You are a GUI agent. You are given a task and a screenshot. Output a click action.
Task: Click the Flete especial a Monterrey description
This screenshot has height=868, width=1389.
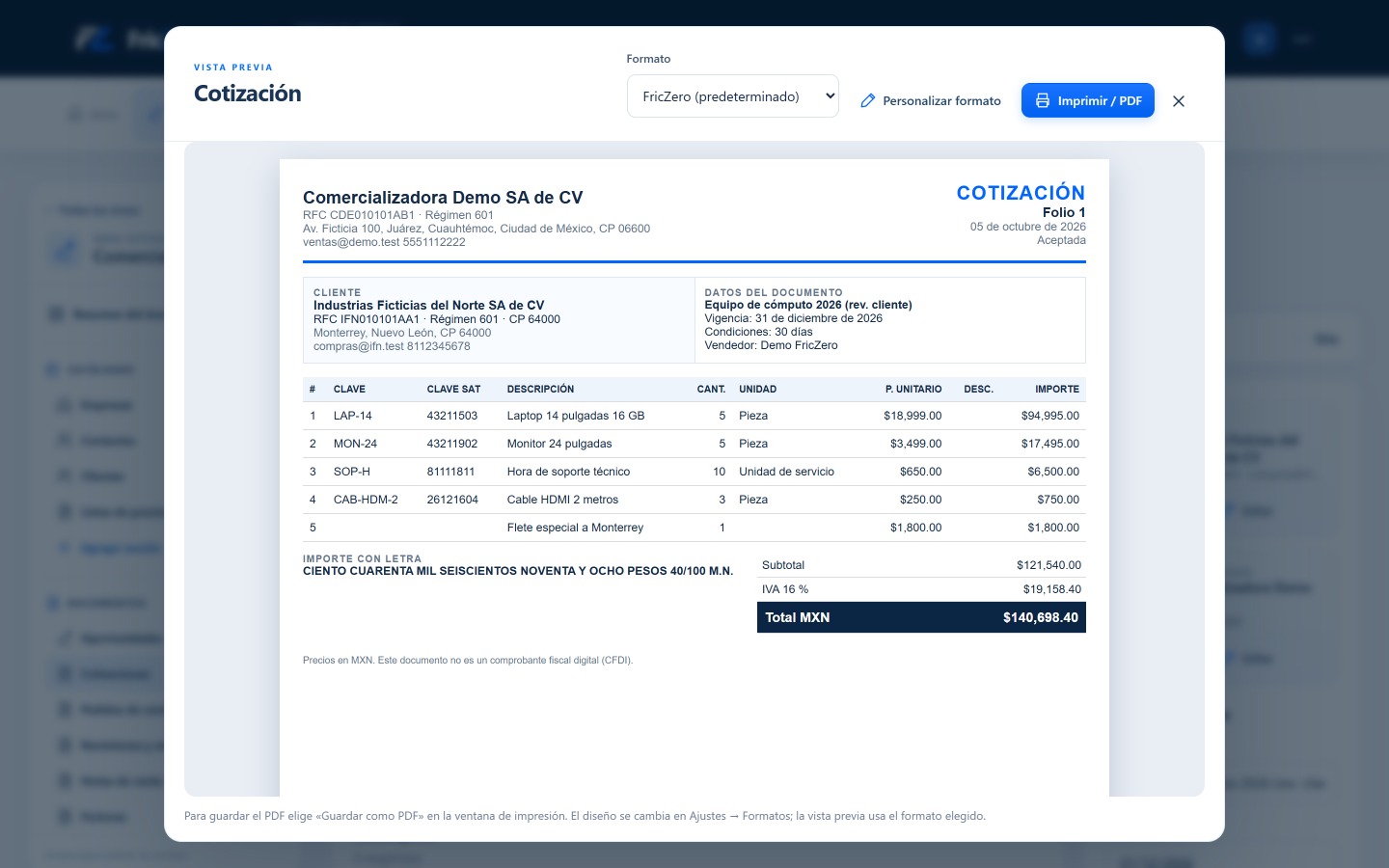point(575,528)
